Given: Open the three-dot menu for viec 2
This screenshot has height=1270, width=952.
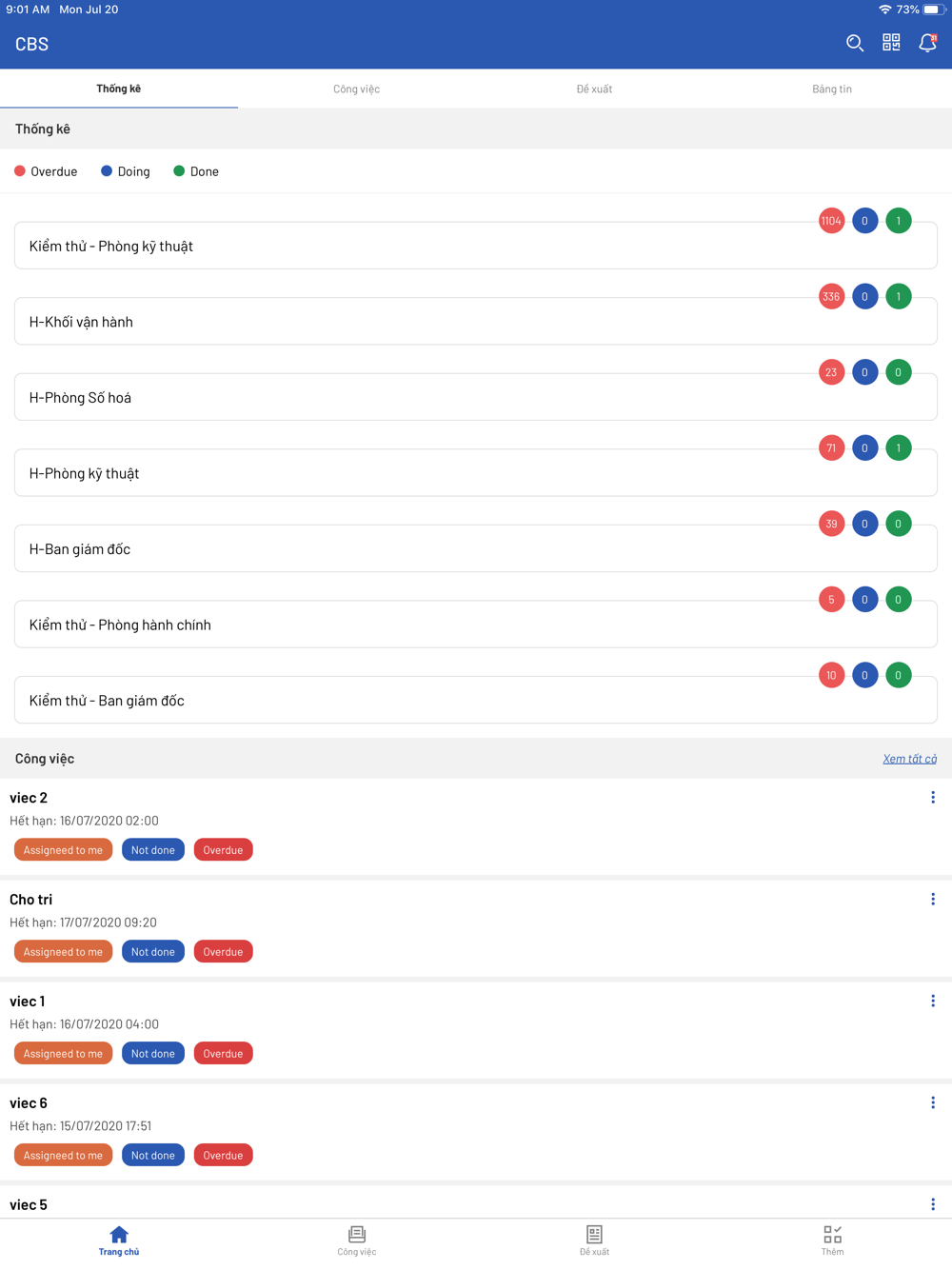Looking at the screenshot, I should (x=933, y=798).
